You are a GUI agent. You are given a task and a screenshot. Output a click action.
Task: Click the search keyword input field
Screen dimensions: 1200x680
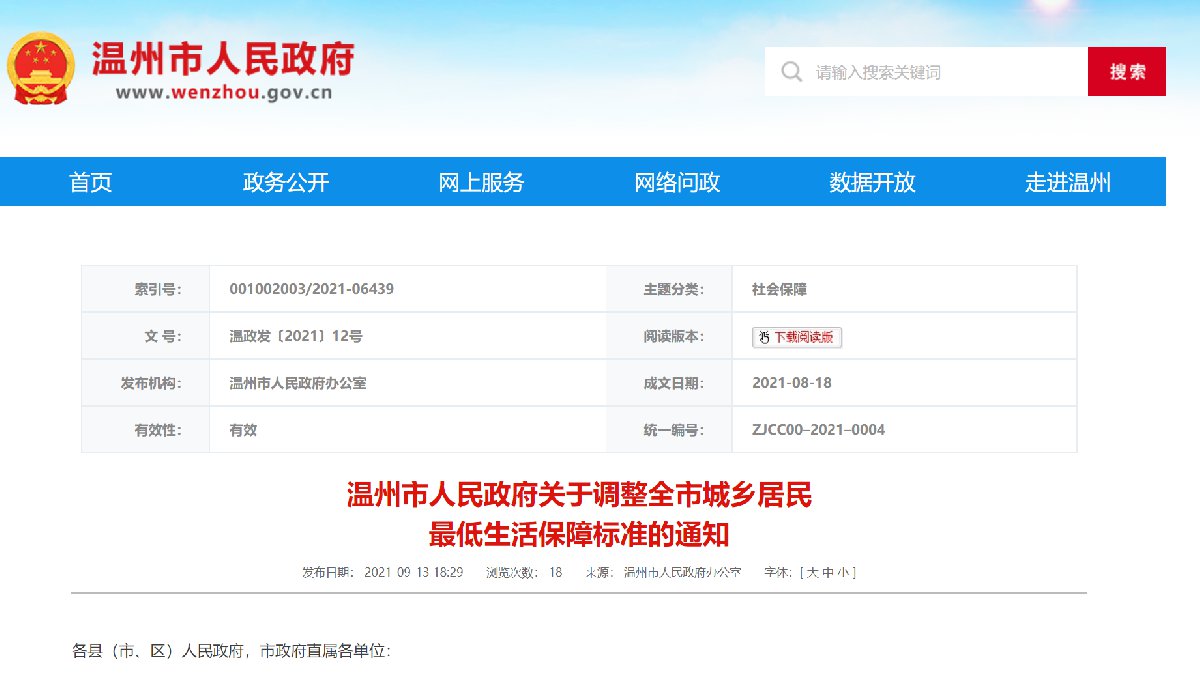pyautogui.click(x=926, y=72)
